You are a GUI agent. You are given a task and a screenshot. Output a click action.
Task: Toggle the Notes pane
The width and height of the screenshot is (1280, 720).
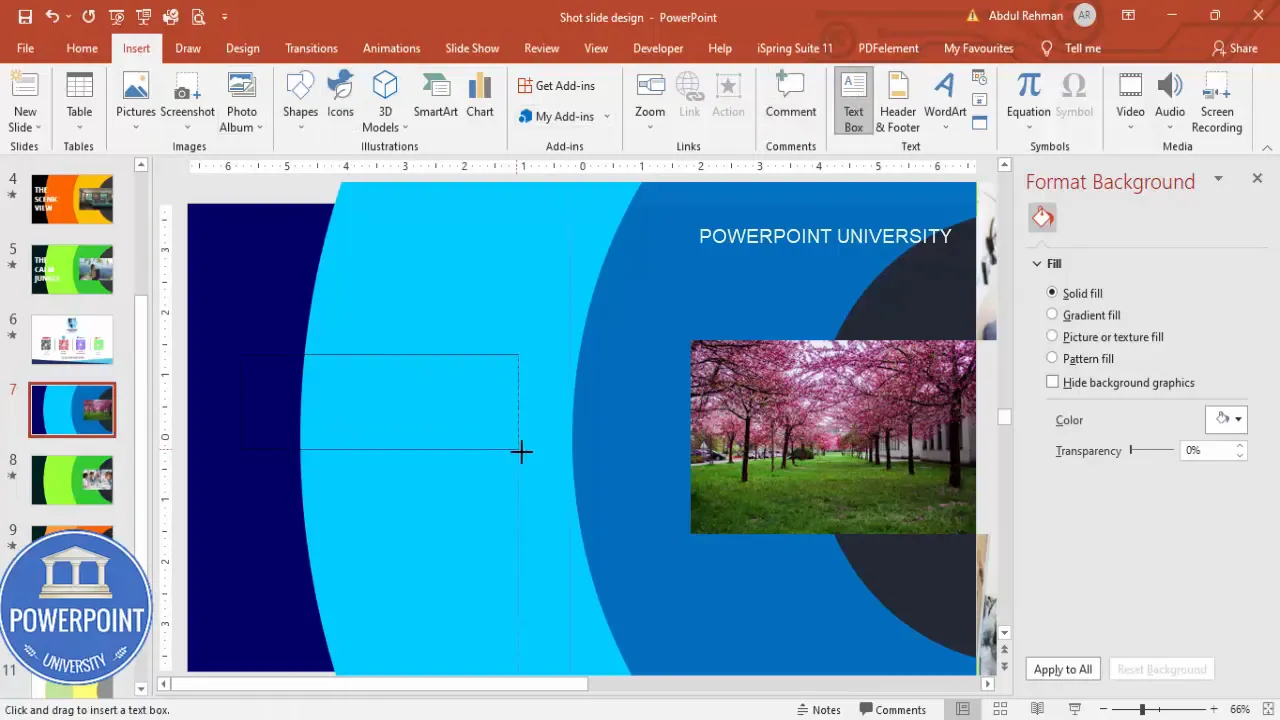click(x=818, y=709)
